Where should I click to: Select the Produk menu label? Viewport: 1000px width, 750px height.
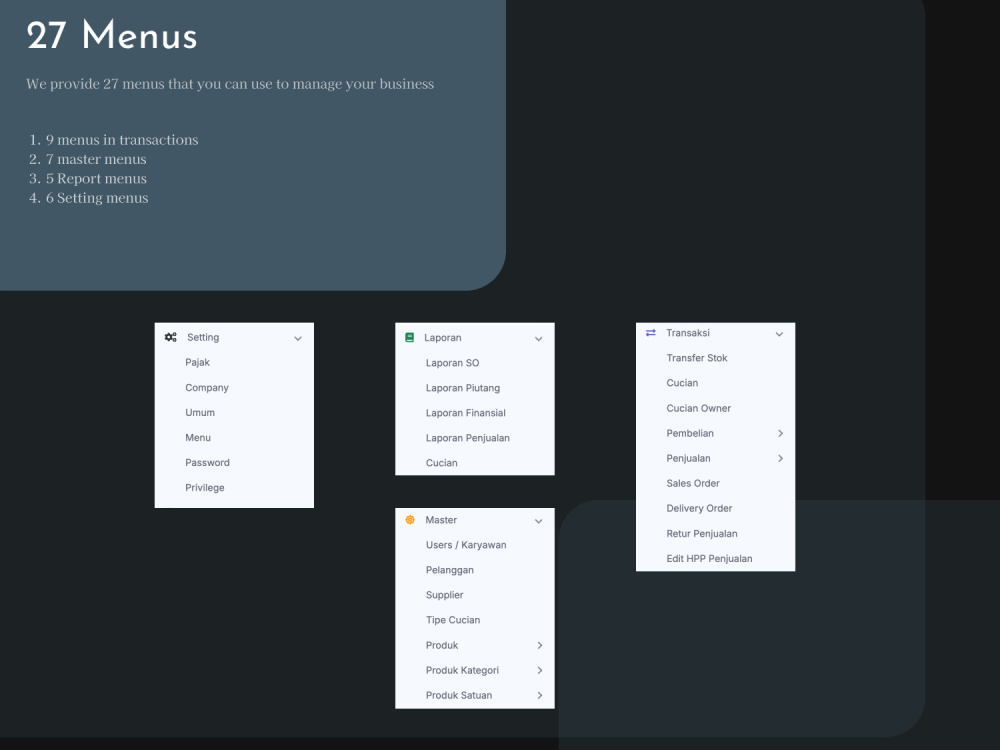pos(442,645)
